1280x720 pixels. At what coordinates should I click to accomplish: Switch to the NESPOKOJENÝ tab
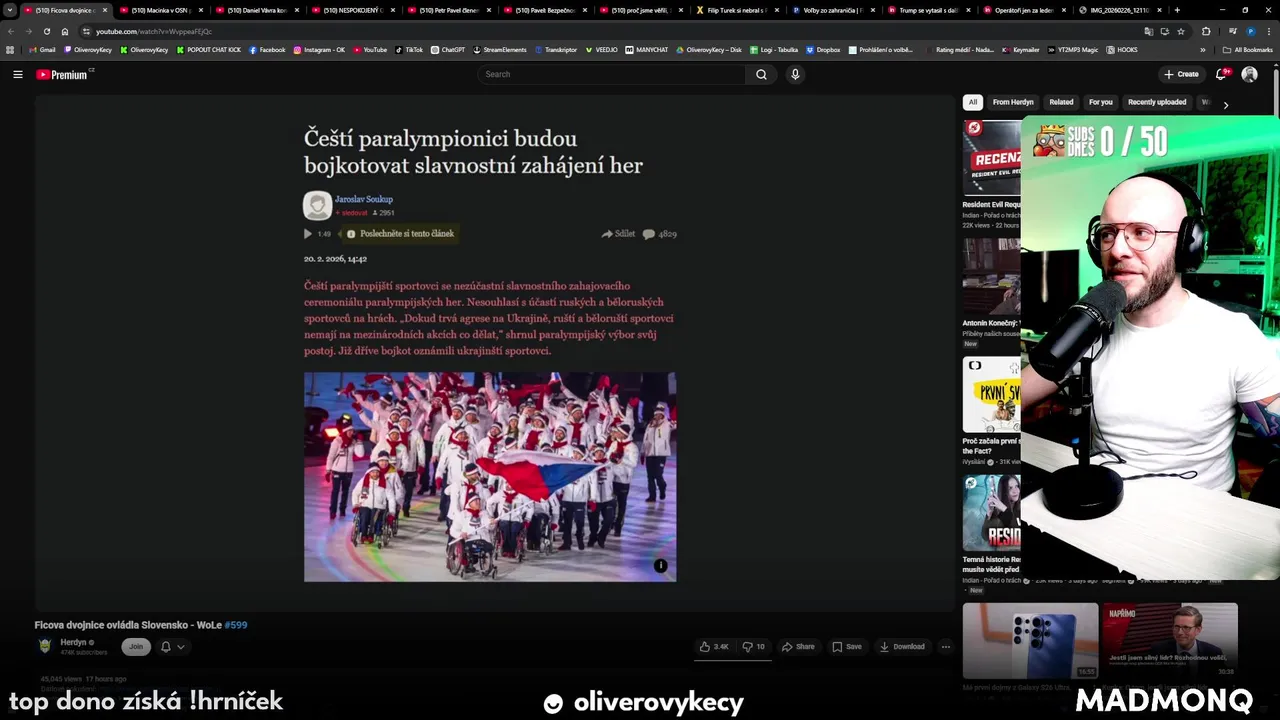(352, 10)
